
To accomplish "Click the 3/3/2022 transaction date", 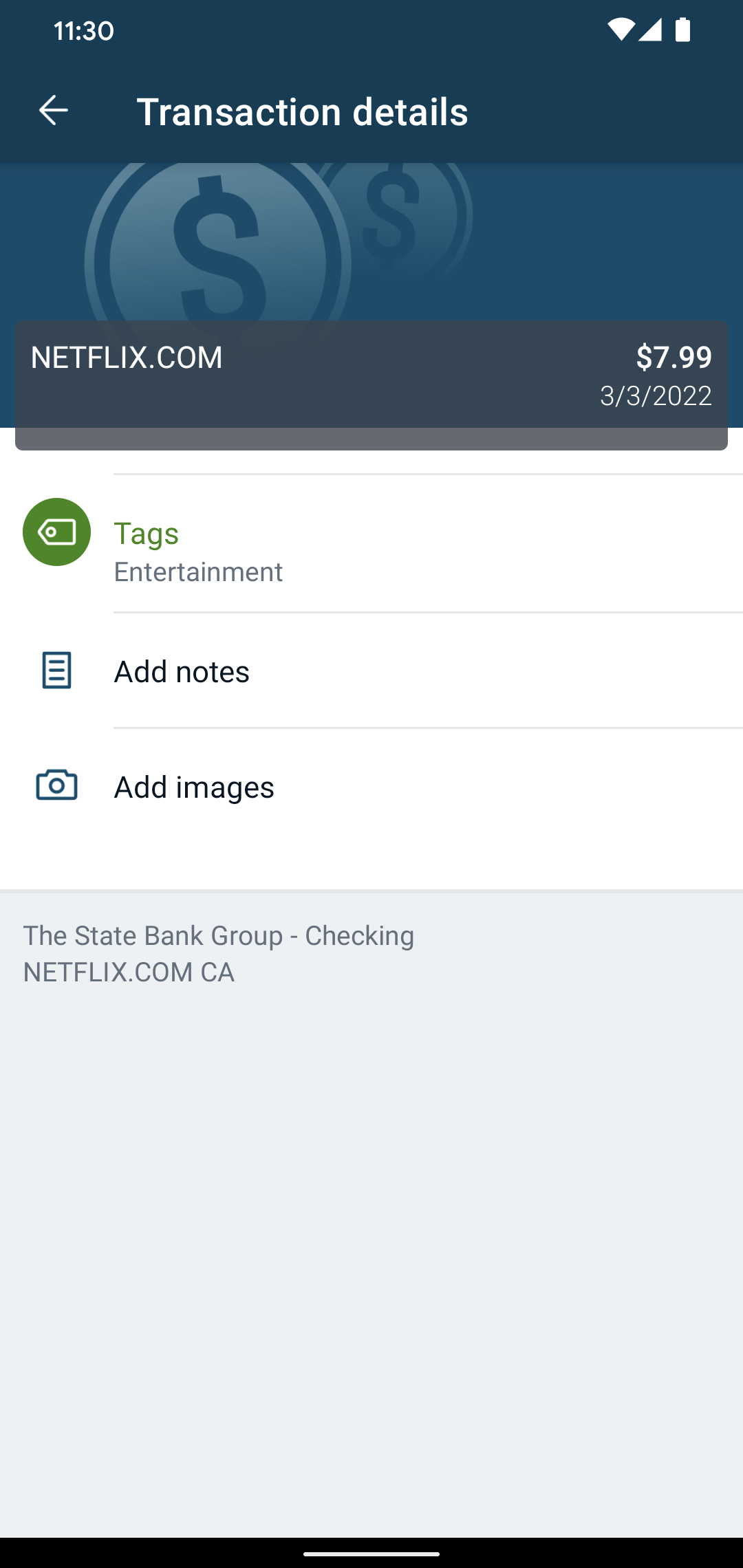I will 656,396.
